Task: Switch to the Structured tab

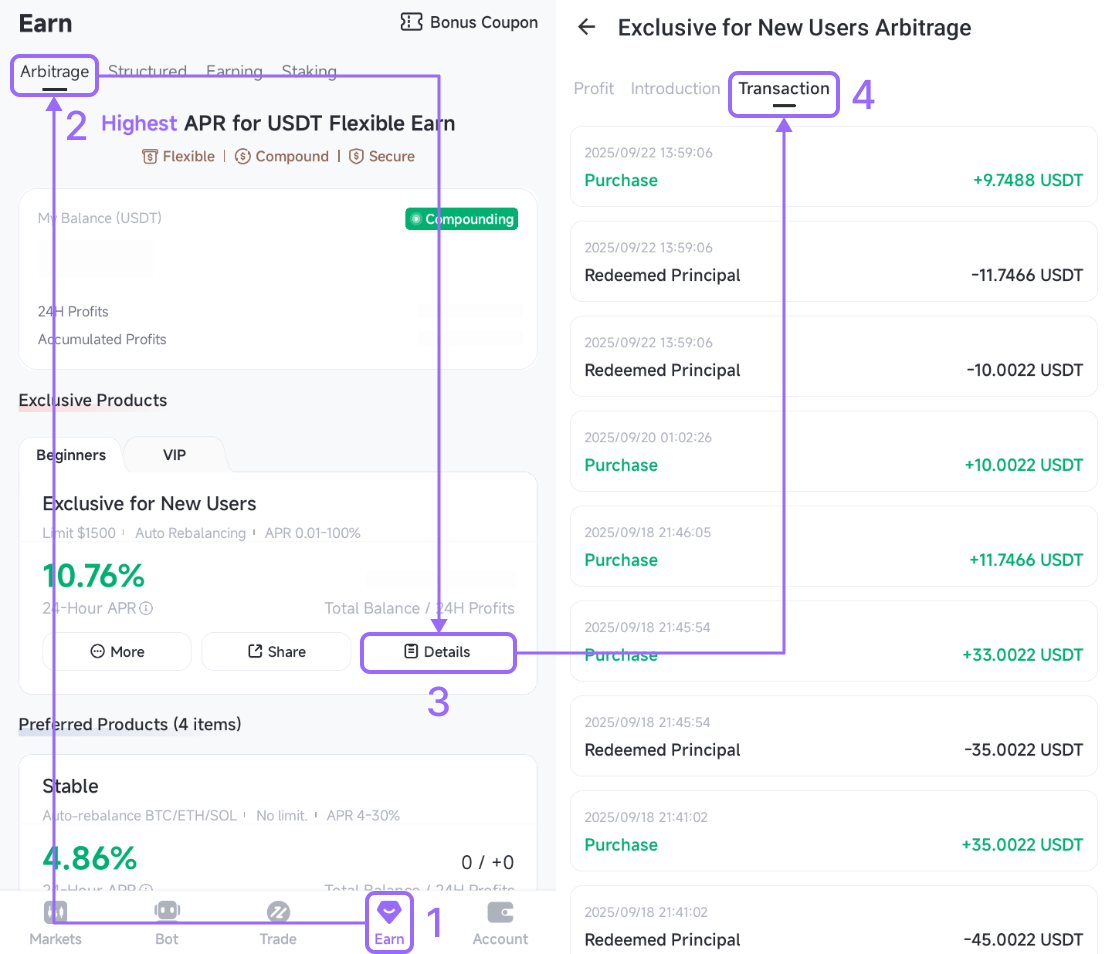Action: [148, 72]
